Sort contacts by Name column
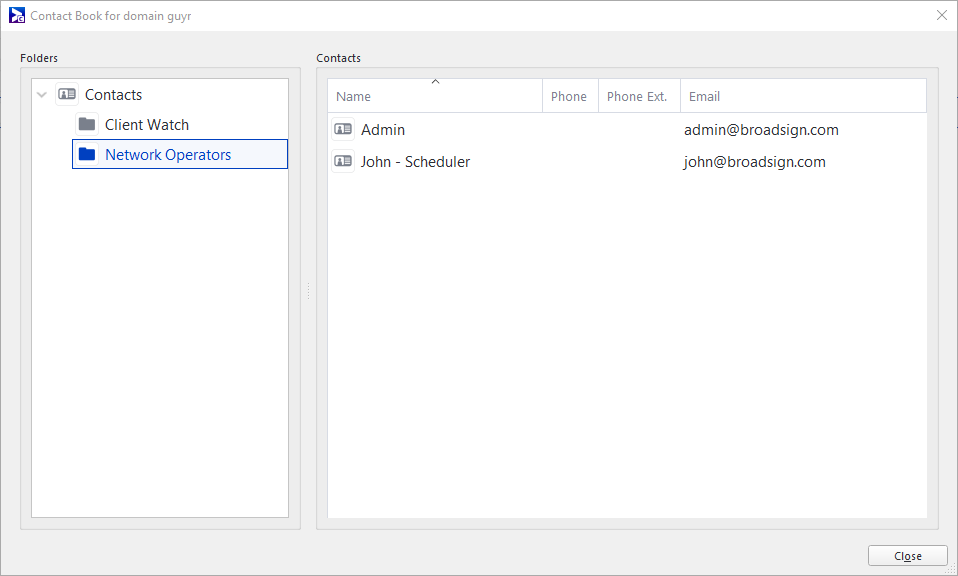This screenshot has width=958, height=576. (x=434, y=96)
